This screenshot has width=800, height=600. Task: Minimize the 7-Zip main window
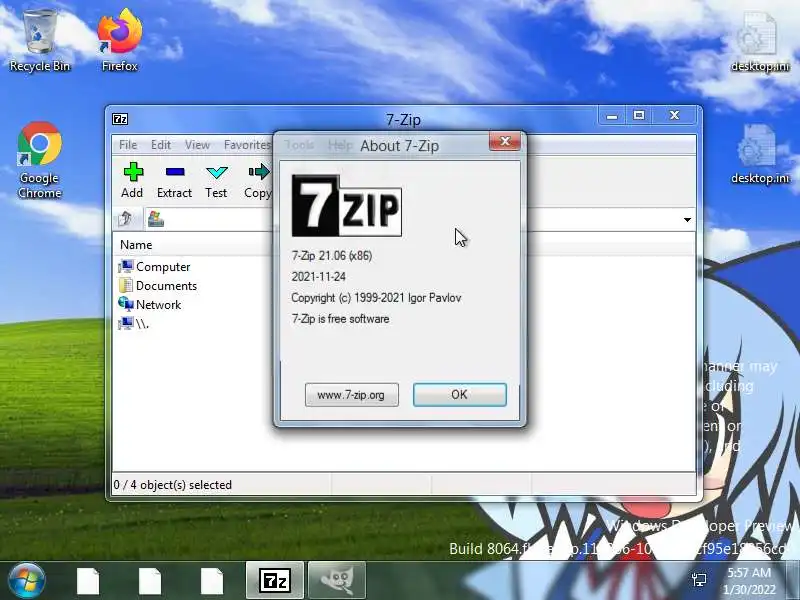point(612,116)
